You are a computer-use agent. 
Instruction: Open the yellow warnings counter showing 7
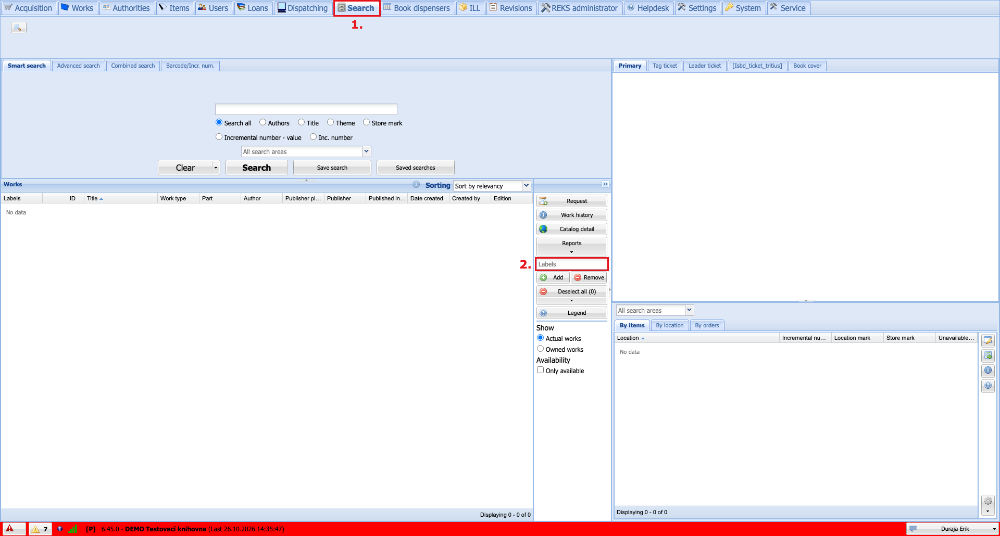coord(40,529)
